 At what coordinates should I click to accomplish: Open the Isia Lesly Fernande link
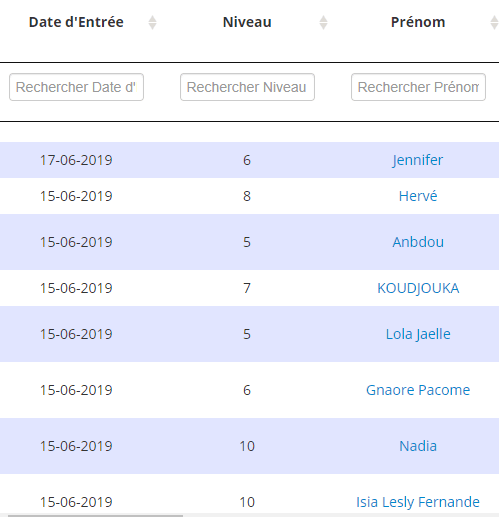coord(418,502)
